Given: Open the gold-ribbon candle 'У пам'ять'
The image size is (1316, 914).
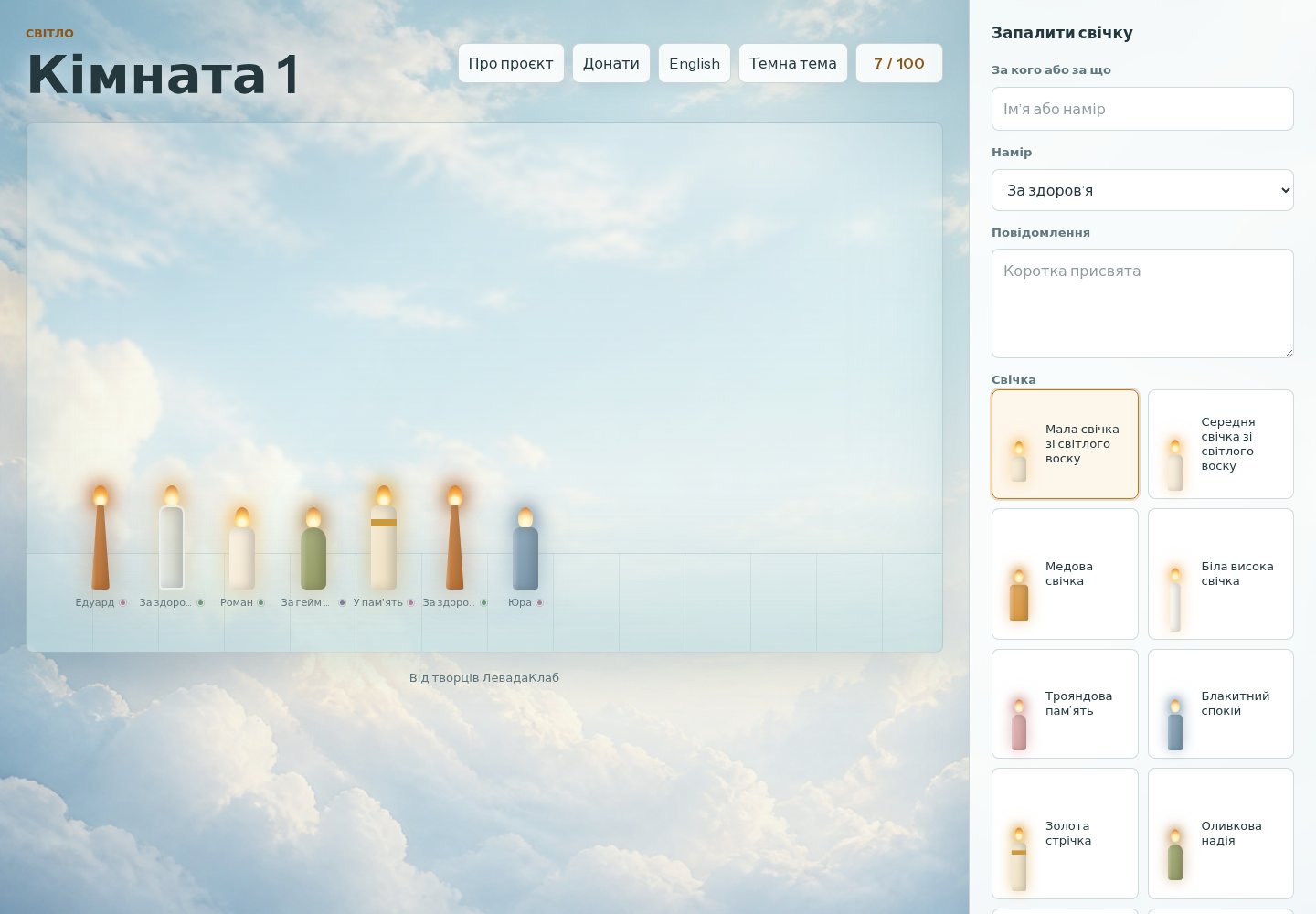Looking at the screenshot, I should pyautogui.click(x=384, y=538).
